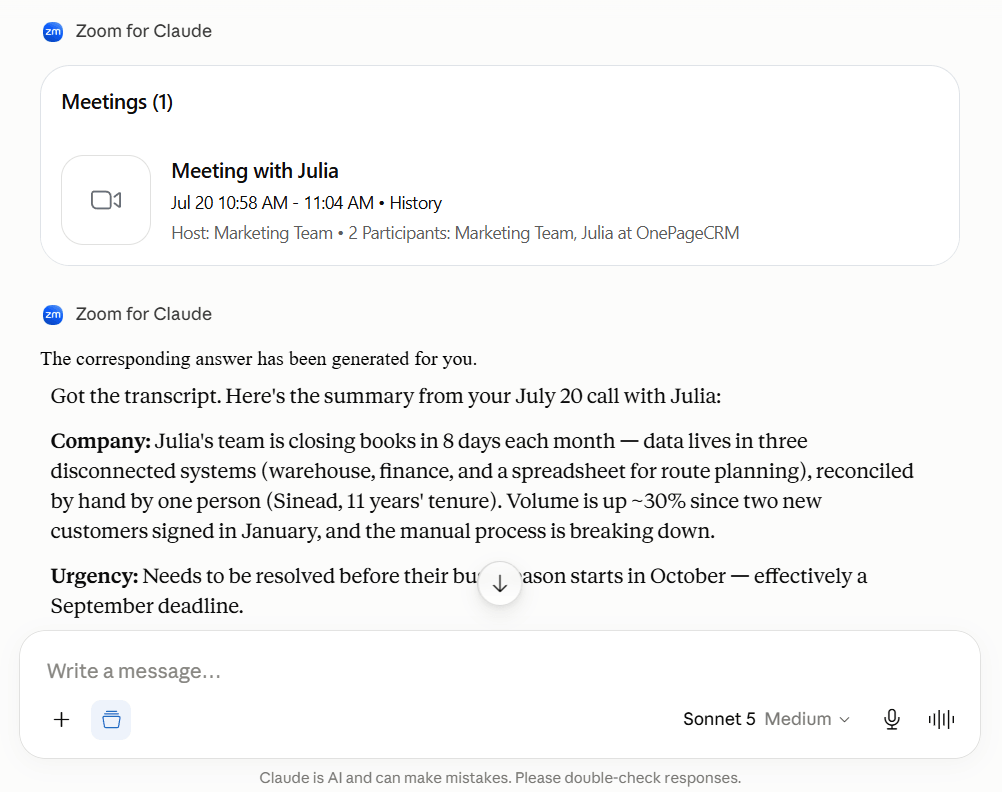Image resolution: width=1002 pixels, height=792 pixels.
Task: Click the Host: Marketing Team participants line
Action: tap(455, 233)
